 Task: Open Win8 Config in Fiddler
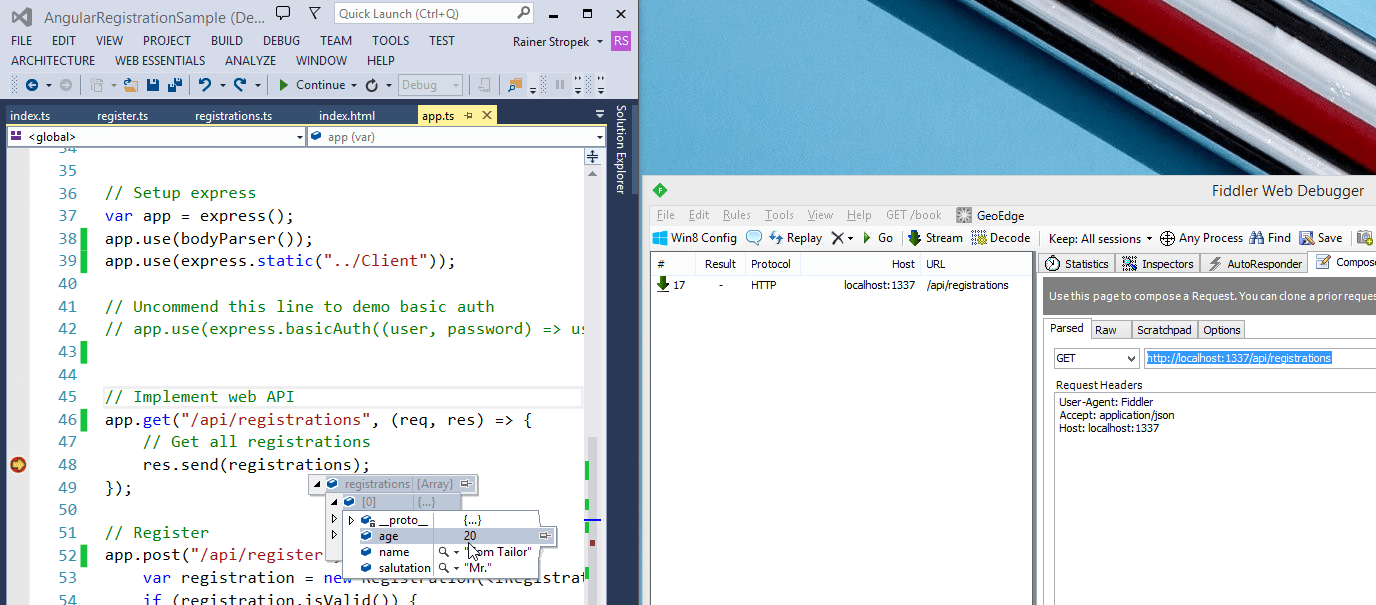[x=693, y=238]
